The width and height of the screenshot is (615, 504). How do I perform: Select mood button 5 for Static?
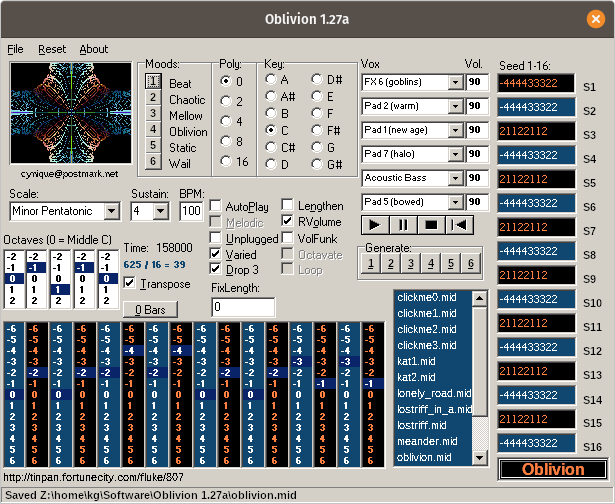(x=153, y=145)
